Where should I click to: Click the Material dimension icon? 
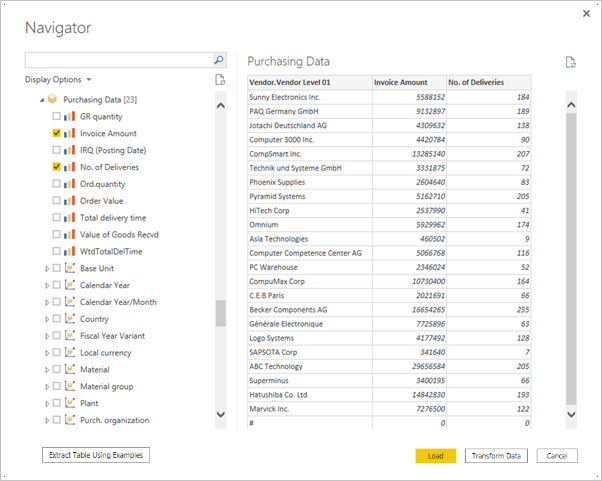[x=69, y=369]
